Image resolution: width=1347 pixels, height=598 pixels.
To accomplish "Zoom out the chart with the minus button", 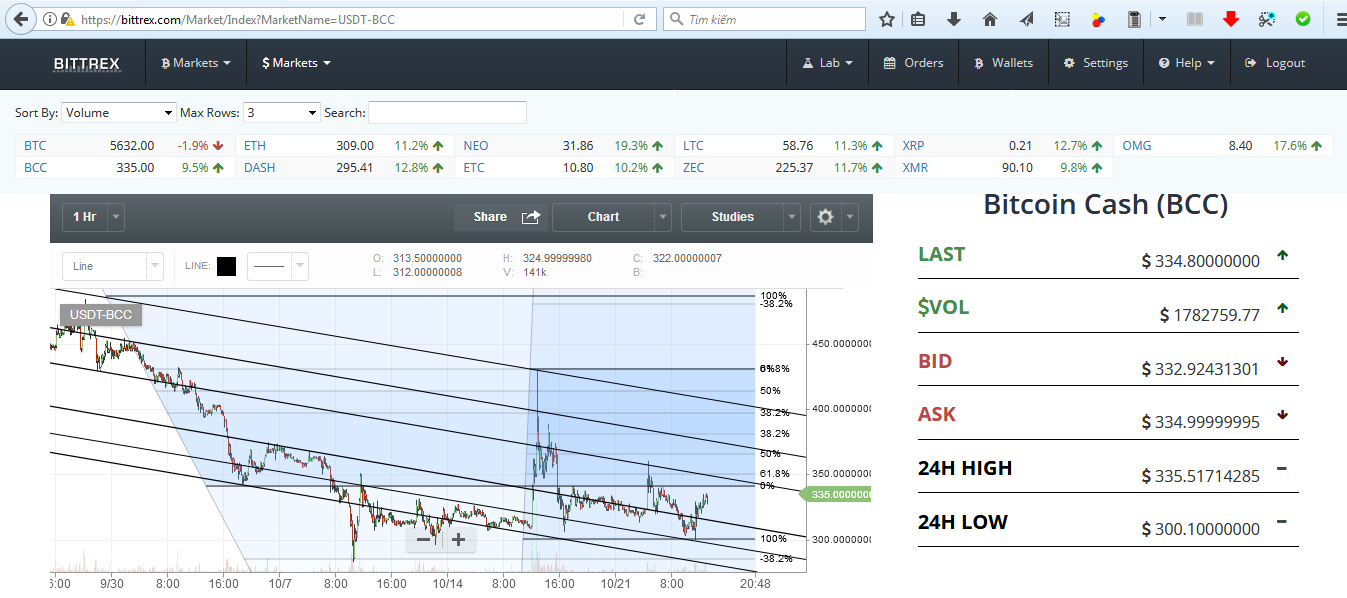I will click(x=424, y=540).
